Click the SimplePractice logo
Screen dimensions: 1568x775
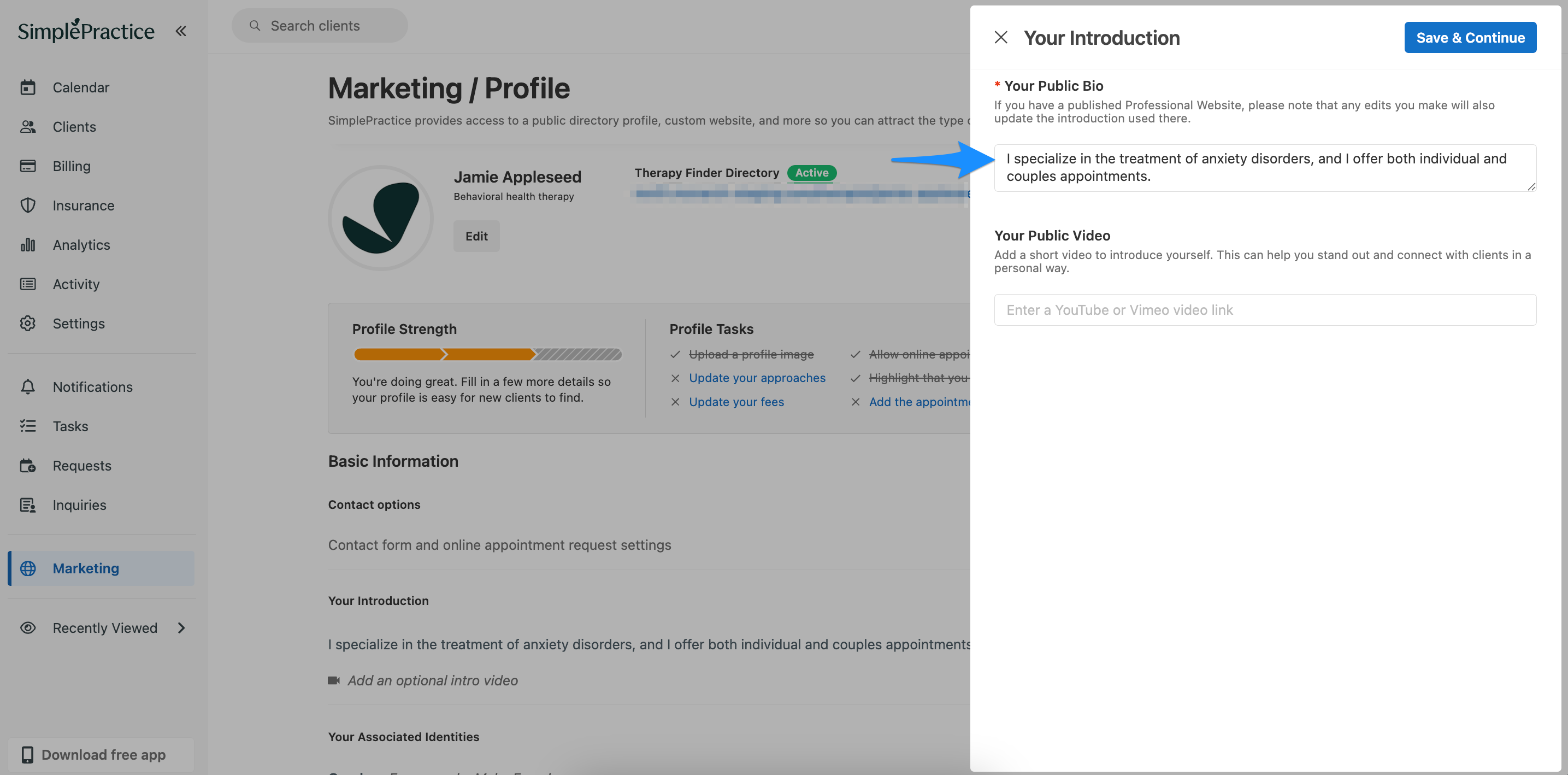click(86, 30)
